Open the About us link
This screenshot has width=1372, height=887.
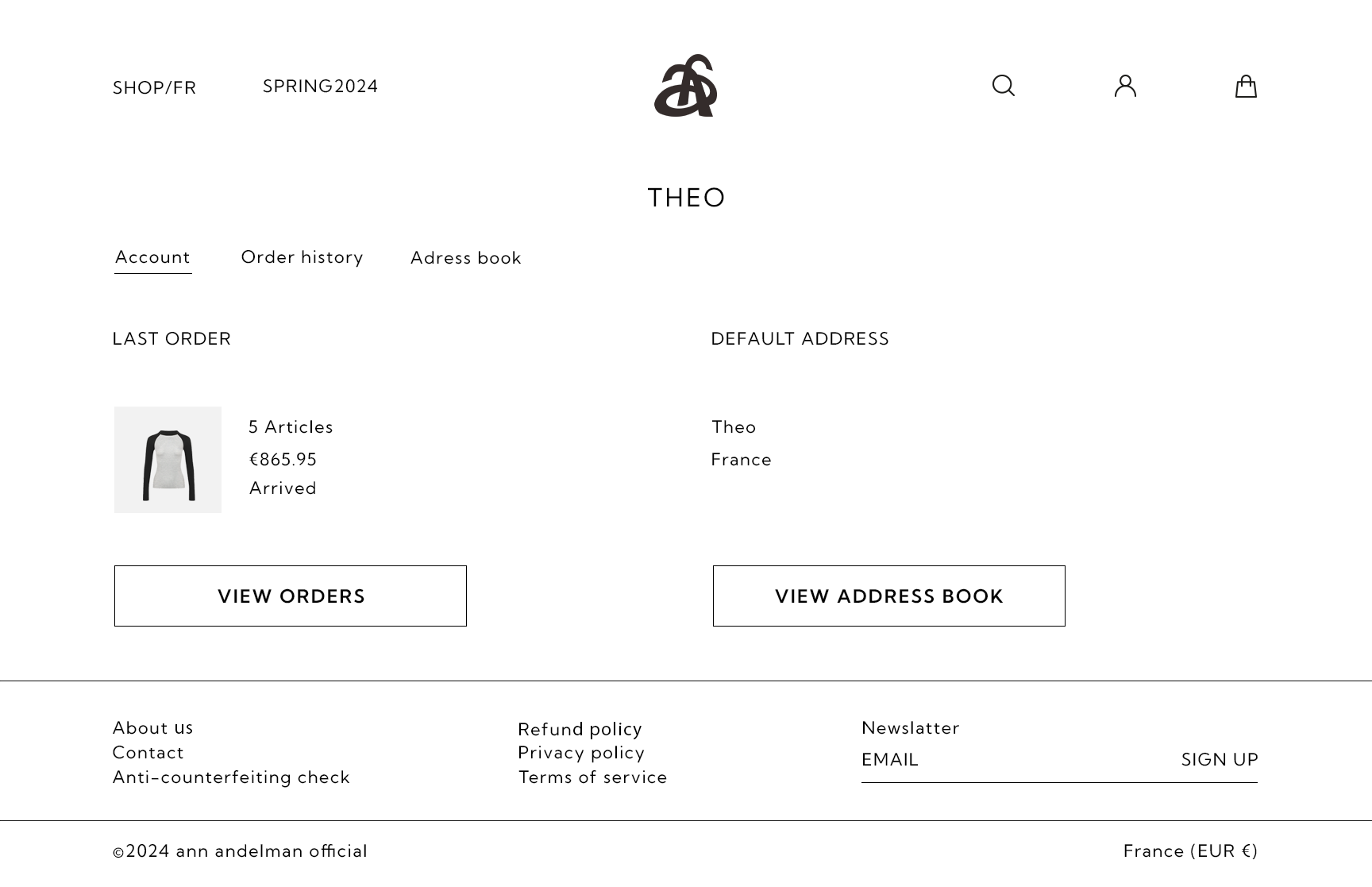[152, 728]
